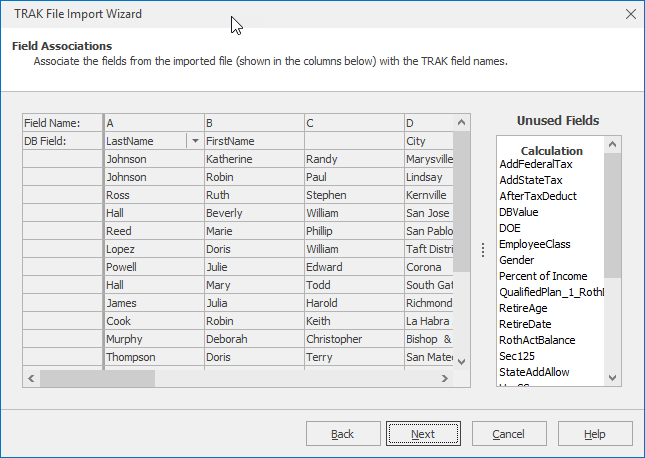
Task: Proceed by clicking the Next button
Action: (x=424, y=434)
